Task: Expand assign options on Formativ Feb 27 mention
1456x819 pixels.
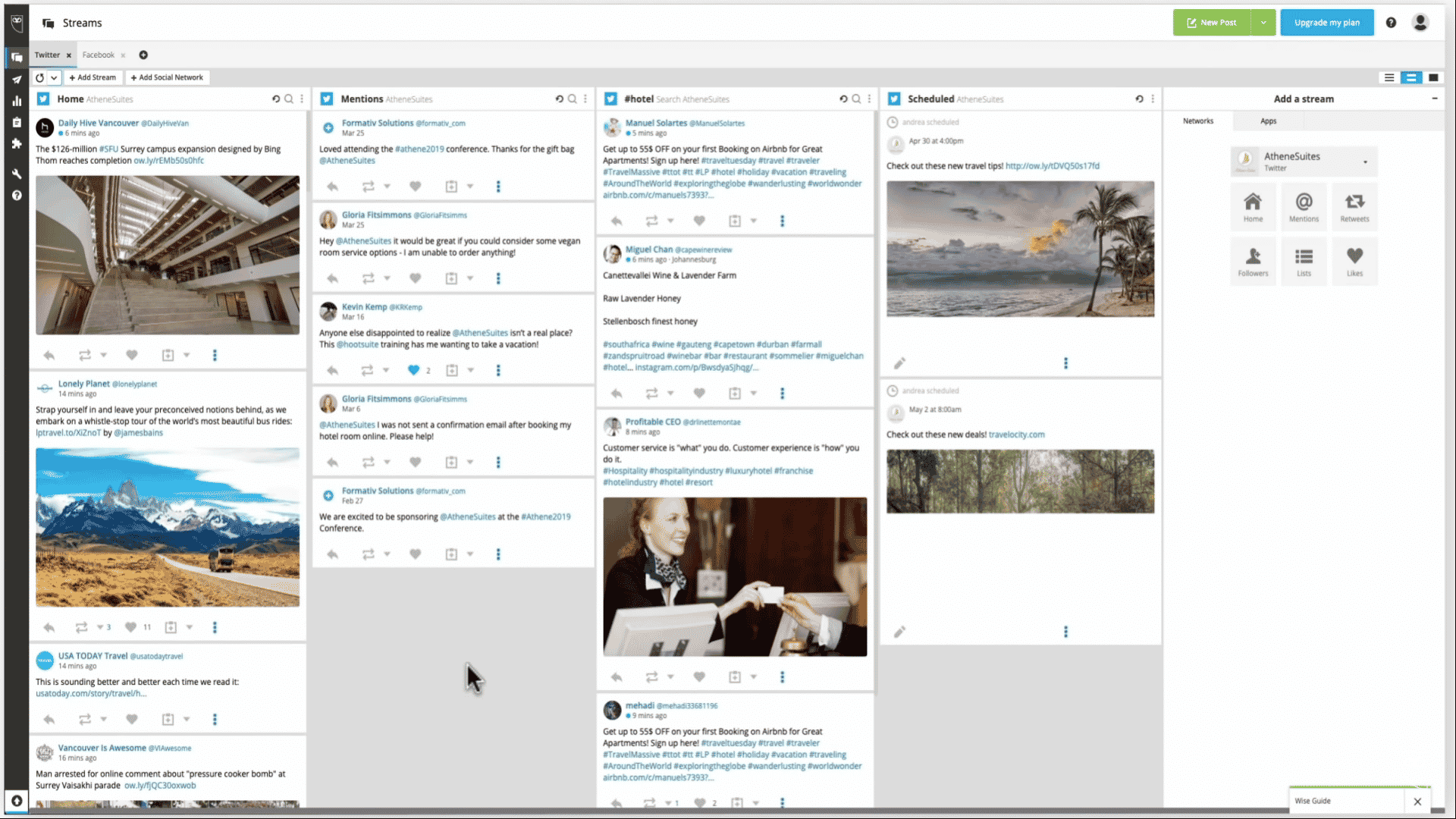Action: click(470, 554)
